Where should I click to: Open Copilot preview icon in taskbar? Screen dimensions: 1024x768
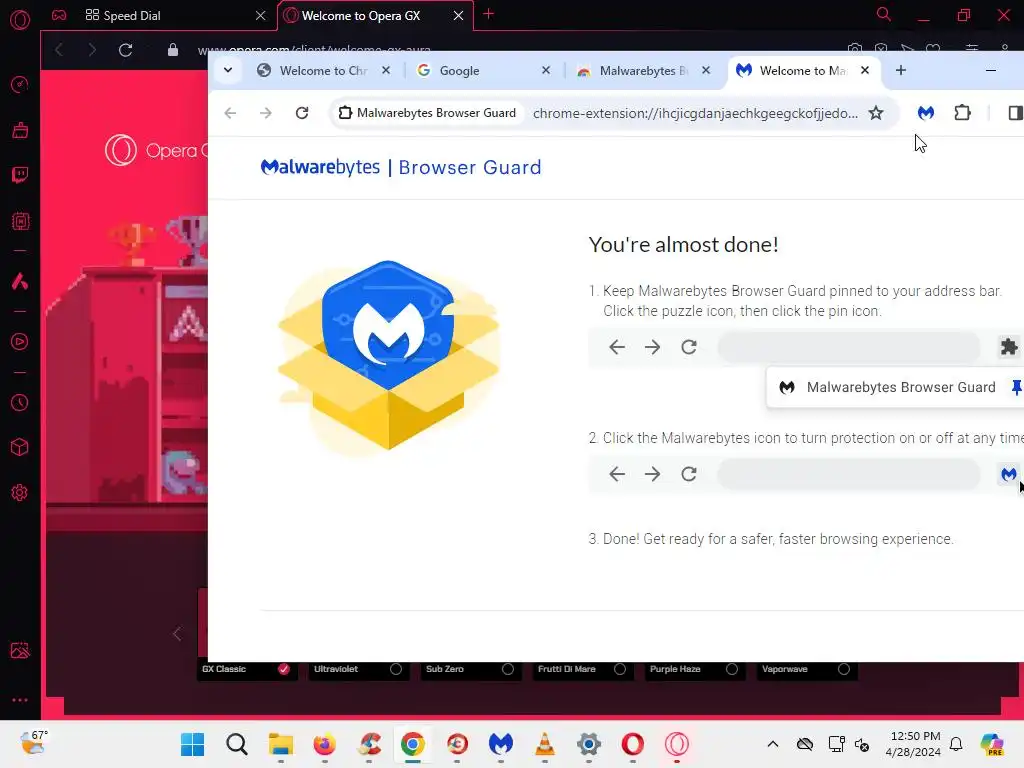click(x=991, y=744)
